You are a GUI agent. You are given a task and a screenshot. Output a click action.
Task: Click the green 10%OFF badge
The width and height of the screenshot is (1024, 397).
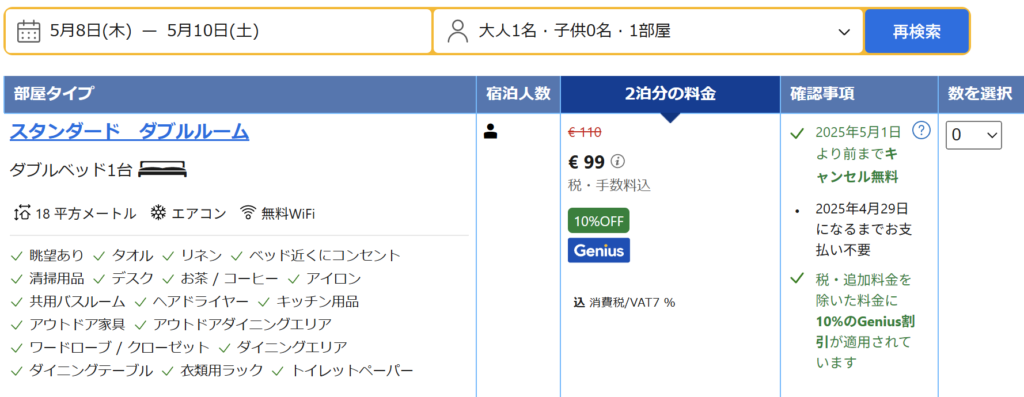[x=599, y=220]
